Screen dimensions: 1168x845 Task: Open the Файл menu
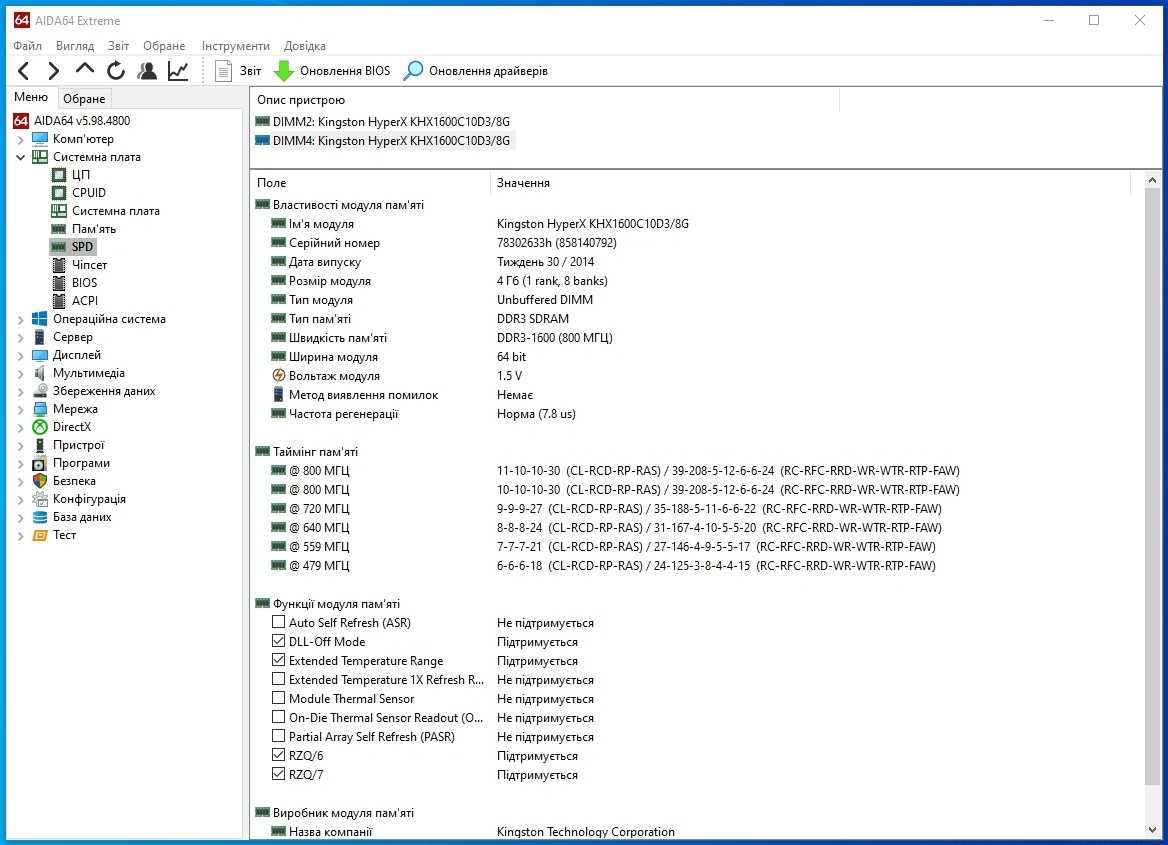[x=28, y=45]
